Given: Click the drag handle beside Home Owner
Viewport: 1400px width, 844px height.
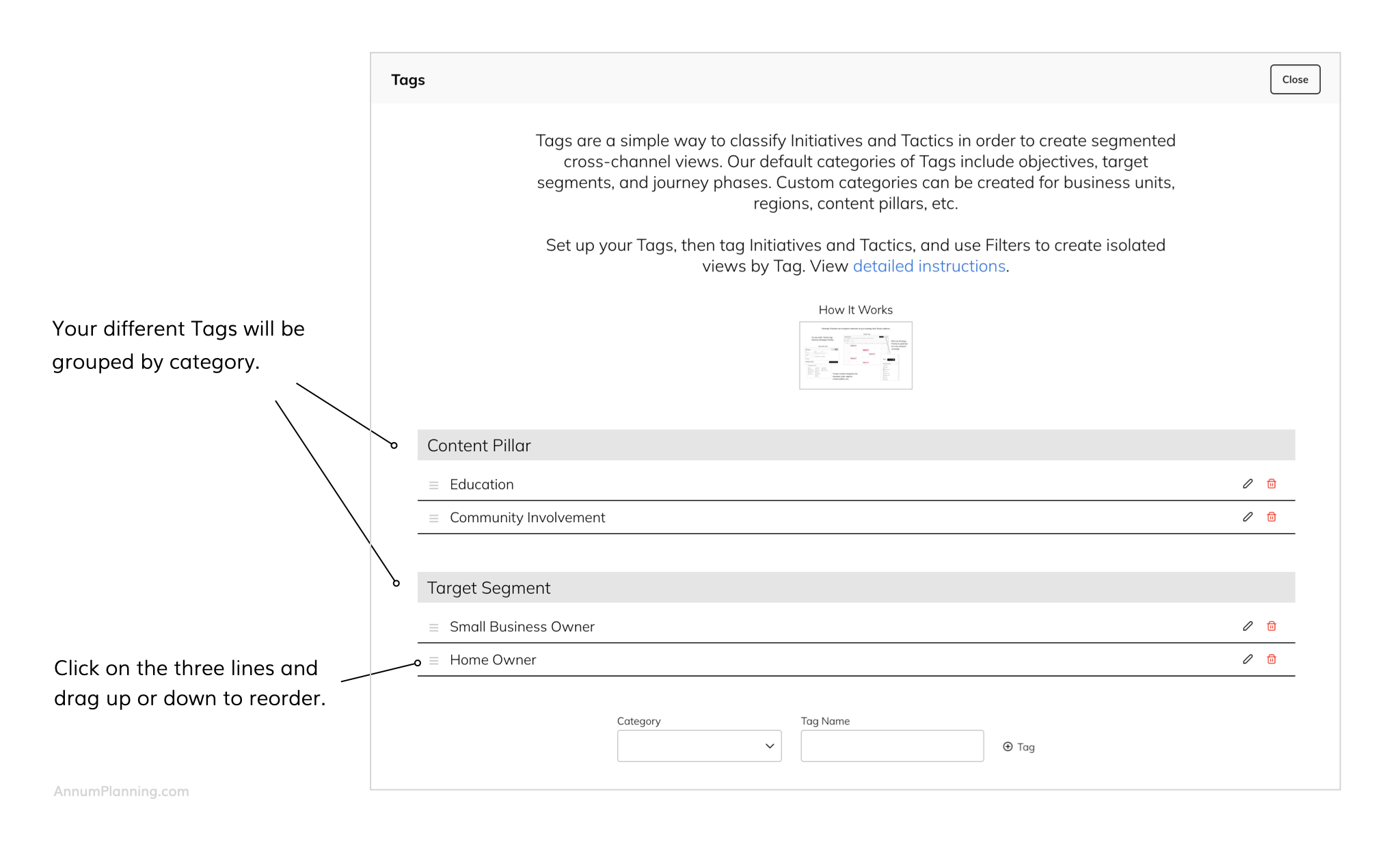Looking at the screenshot, I should point(433,661).
